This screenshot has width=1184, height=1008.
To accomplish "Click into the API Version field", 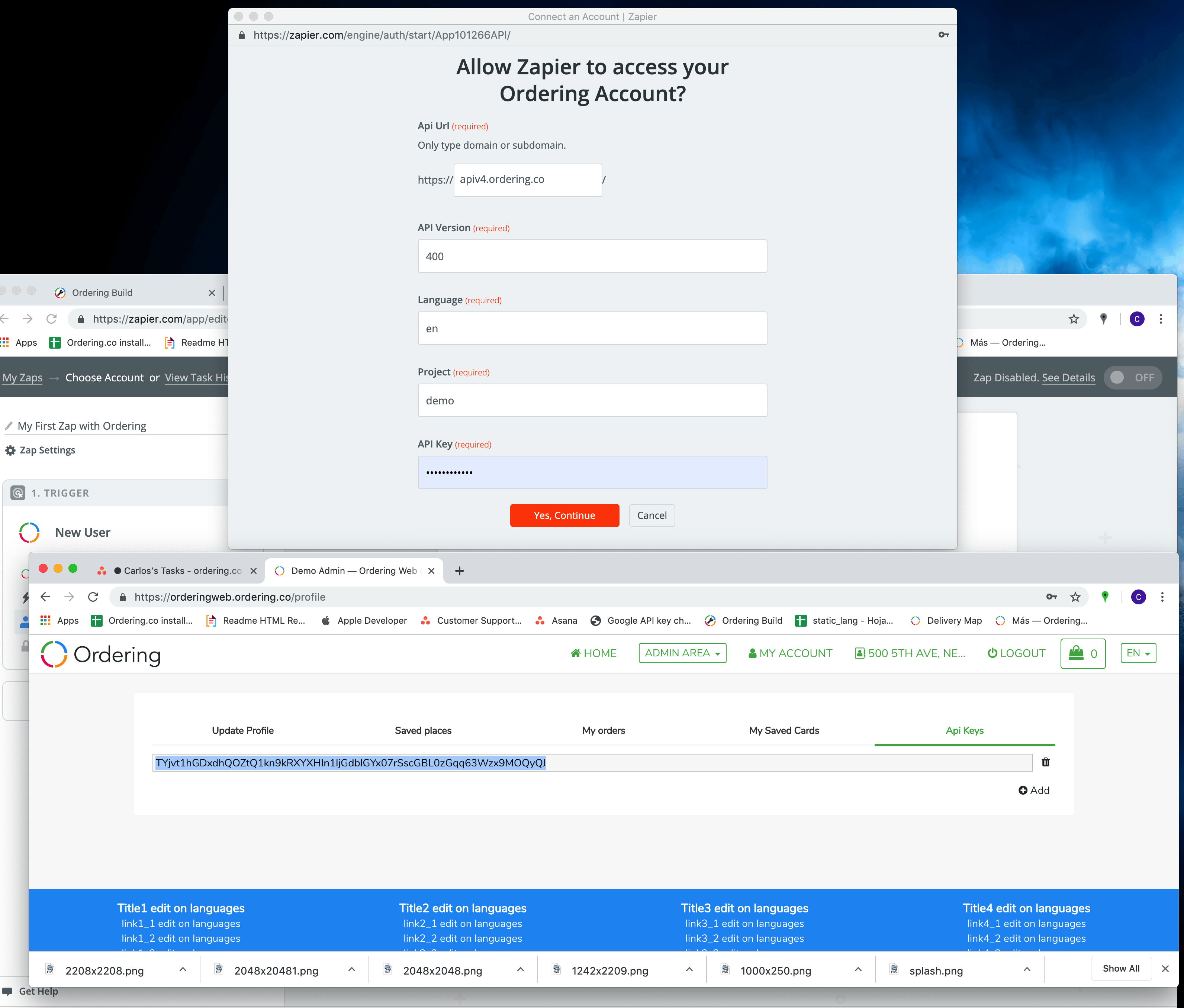I will [x=592, y=256].
